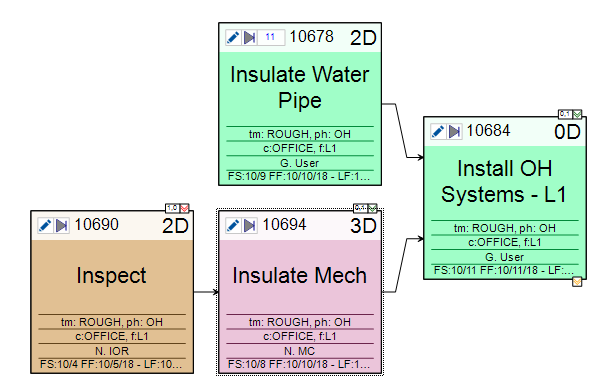610x392 pixels.
Task: Click the 2D duration on task 10678
Action: pos(363,38)
